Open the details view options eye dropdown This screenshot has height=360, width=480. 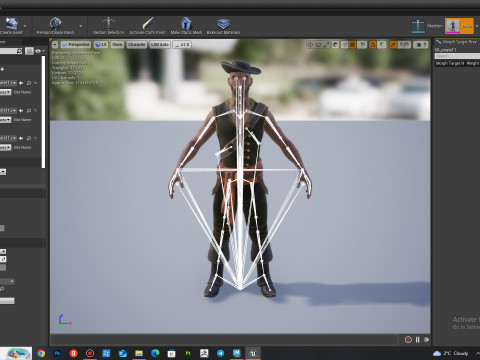(40, 51)
